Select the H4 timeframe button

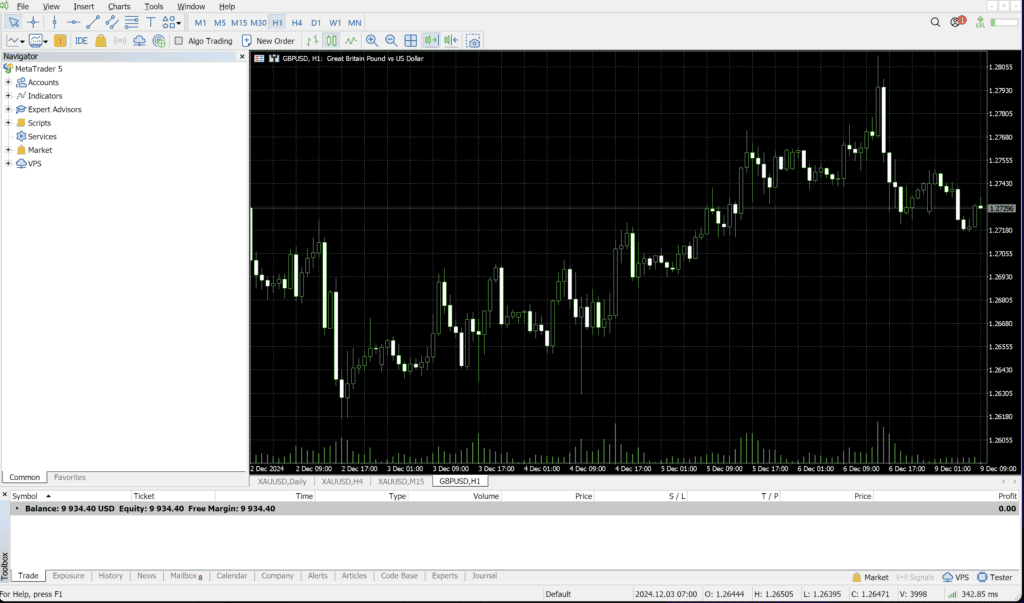297,22
